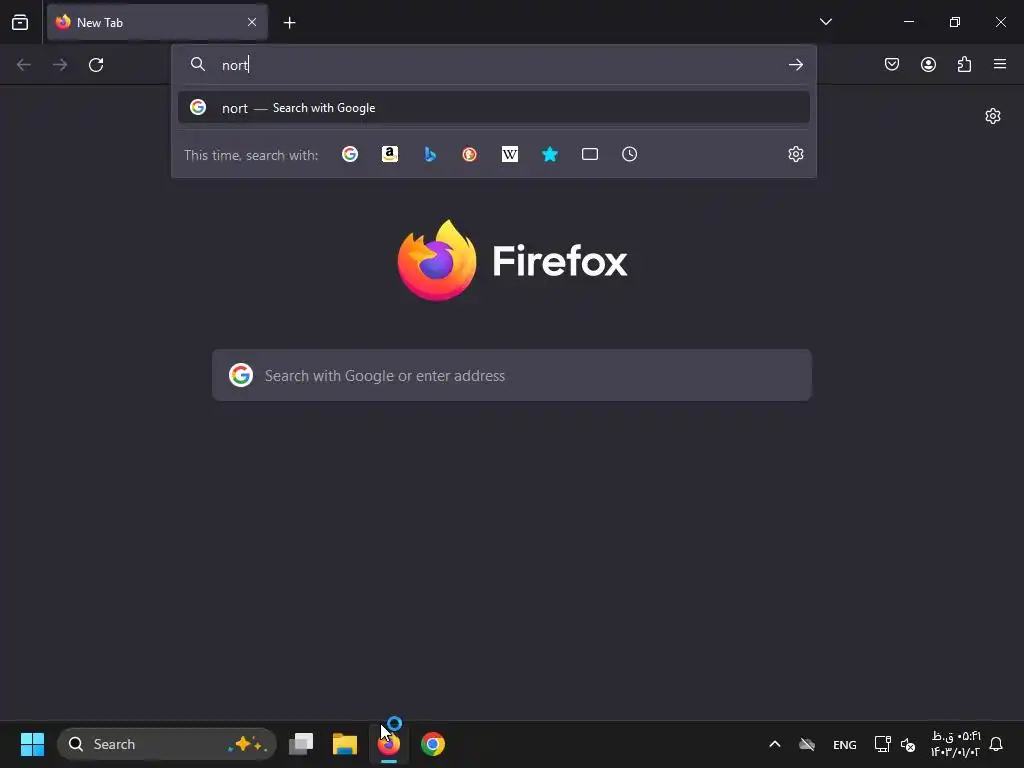Click the go arrow in address bar
The height and width of the screenshot is (768, 1024).
tap(795, 65)
